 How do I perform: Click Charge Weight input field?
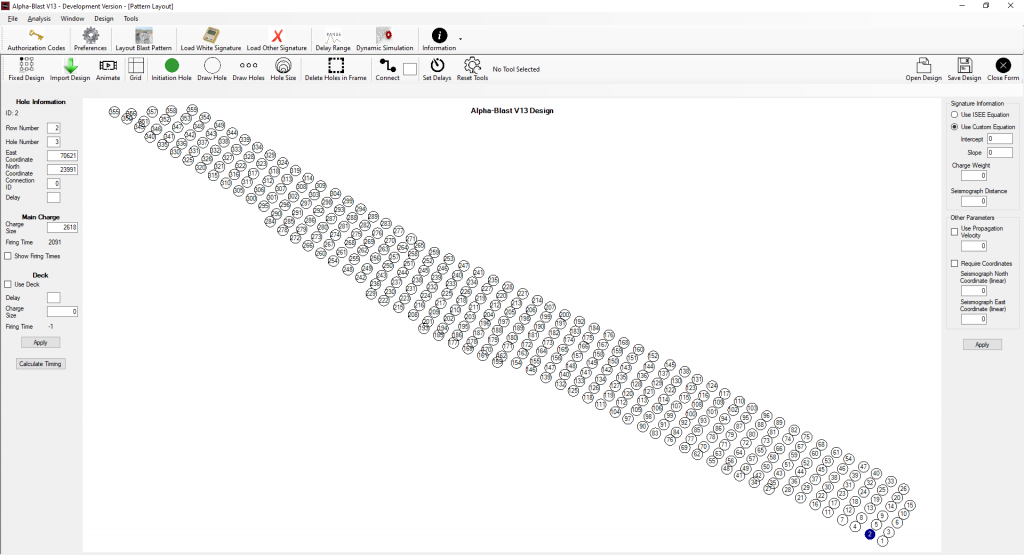[974, 176]
